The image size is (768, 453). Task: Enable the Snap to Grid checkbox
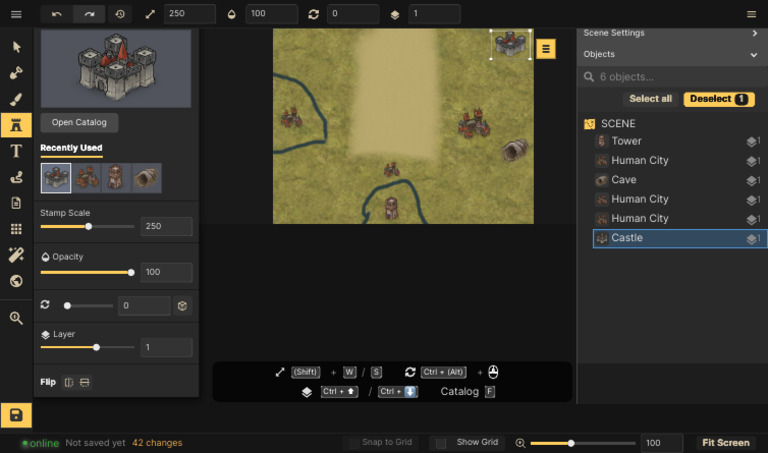[354, 443]
